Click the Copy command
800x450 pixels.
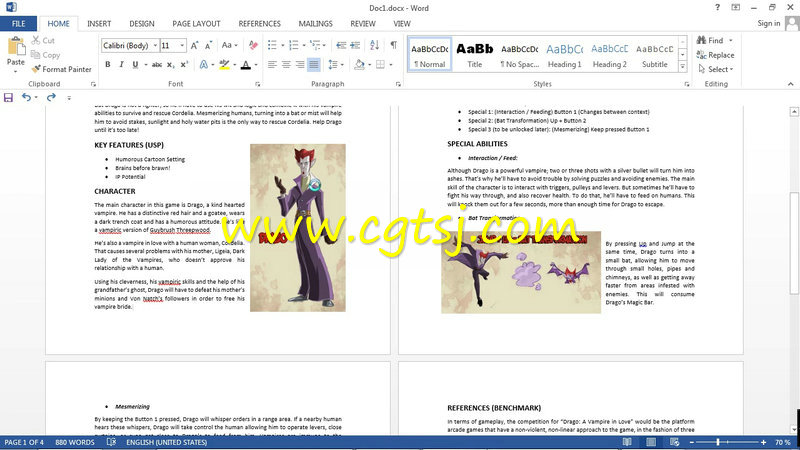tap(45, 55)
